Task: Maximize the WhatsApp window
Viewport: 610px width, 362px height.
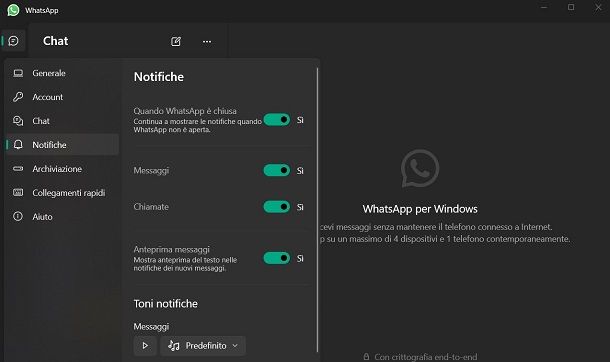Action: 571,7
